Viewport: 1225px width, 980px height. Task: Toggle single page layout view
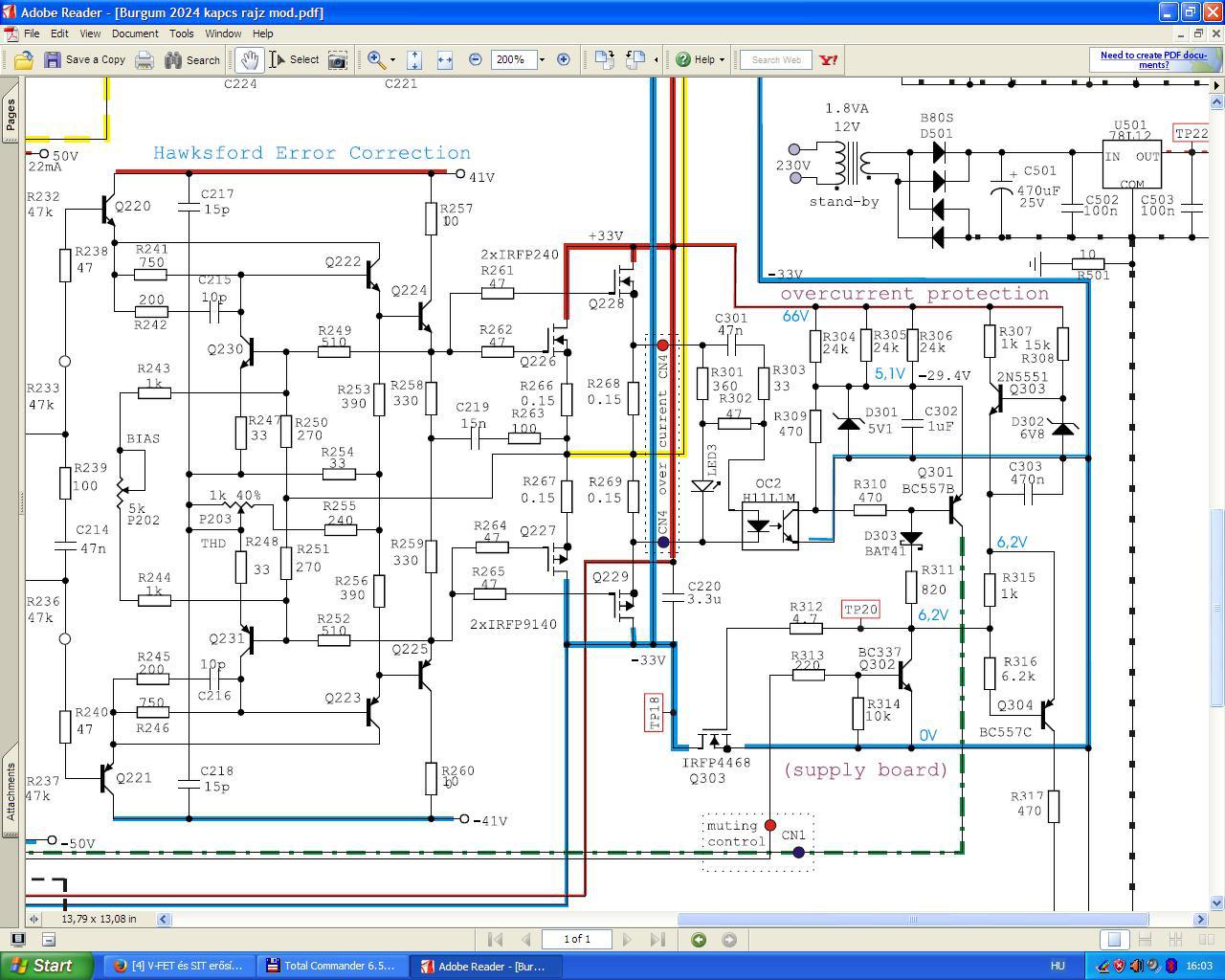1114,939
